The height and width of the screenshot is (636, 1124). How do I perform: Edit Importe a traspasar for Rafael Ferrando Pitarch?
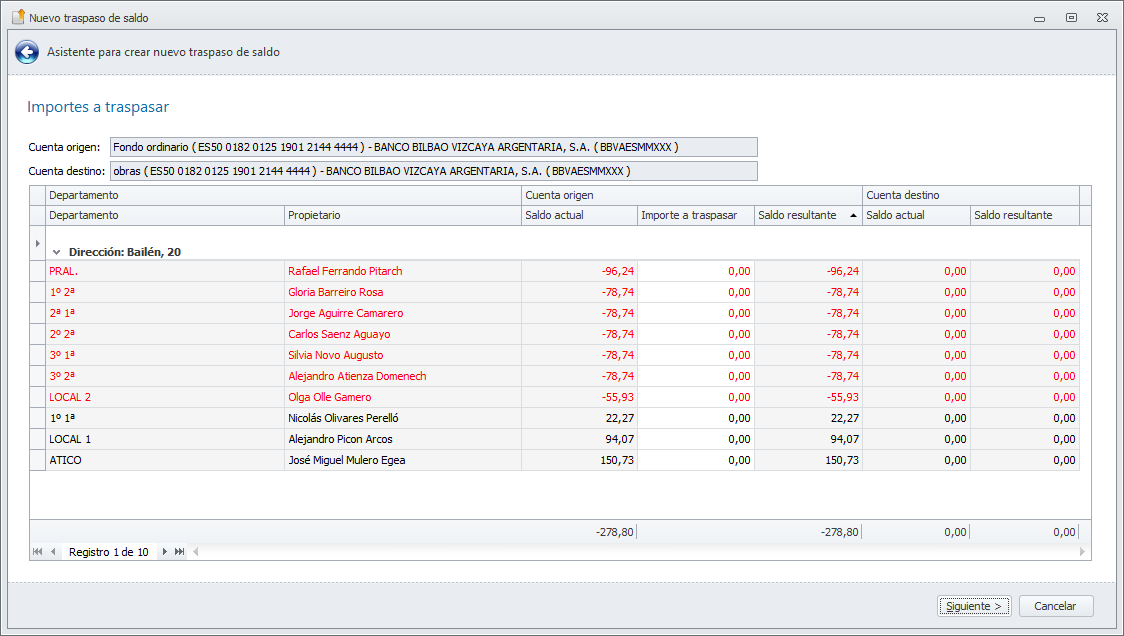click(695, 271)
